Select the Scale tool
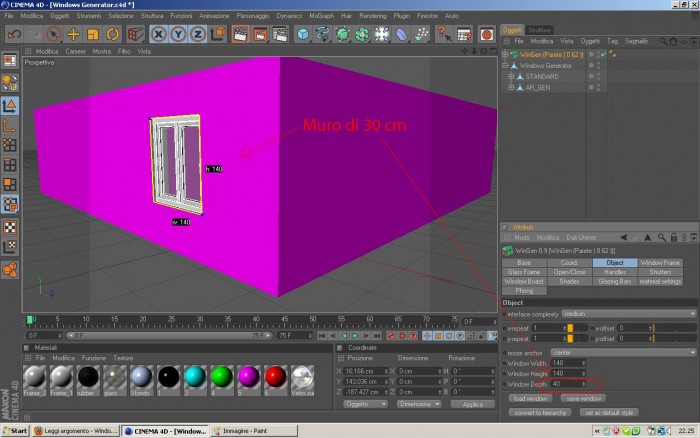The width and height of the screenshot is (700, 438). pos(92,34)
